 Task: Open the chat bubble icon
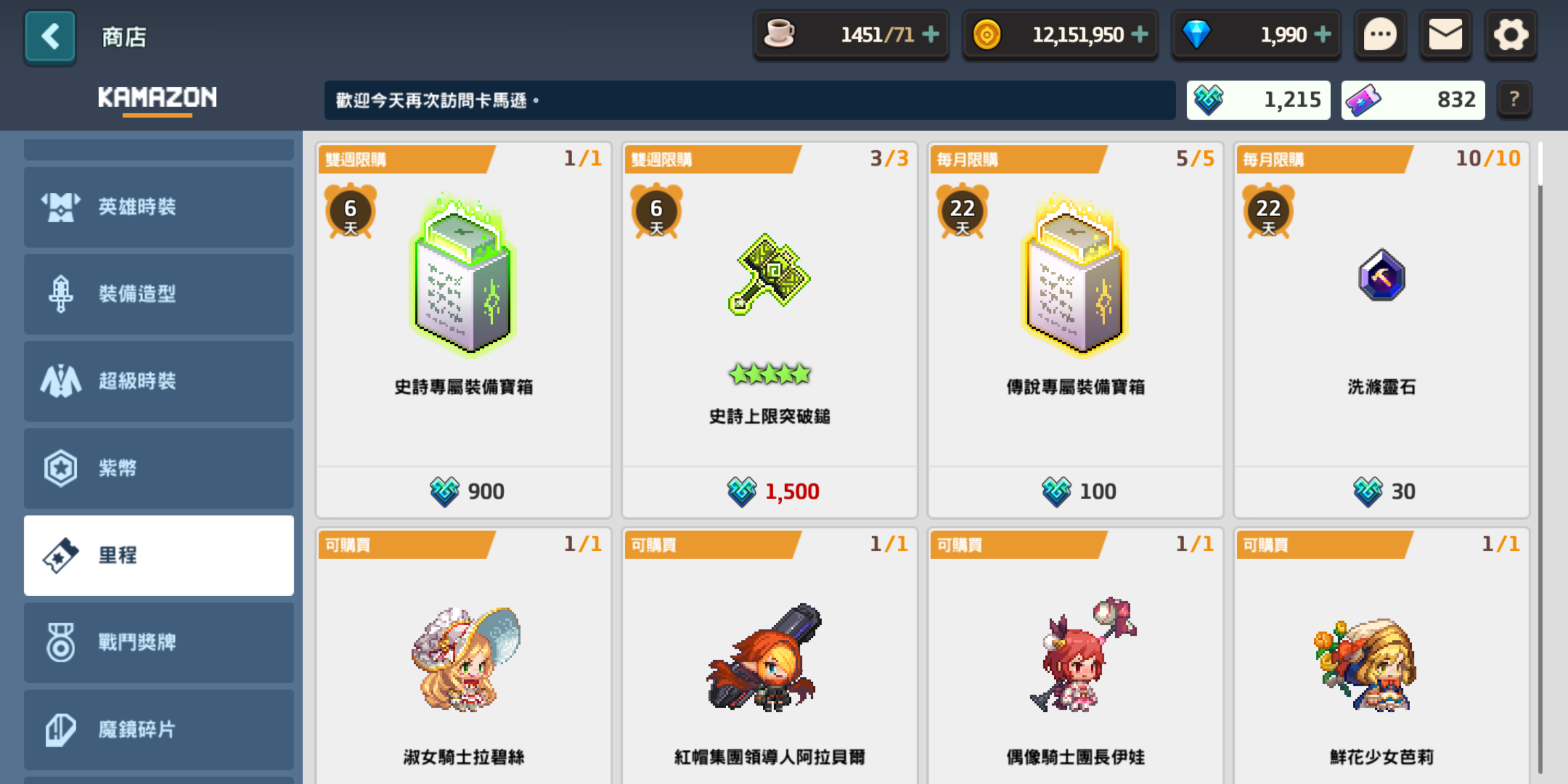(1379, 35)
